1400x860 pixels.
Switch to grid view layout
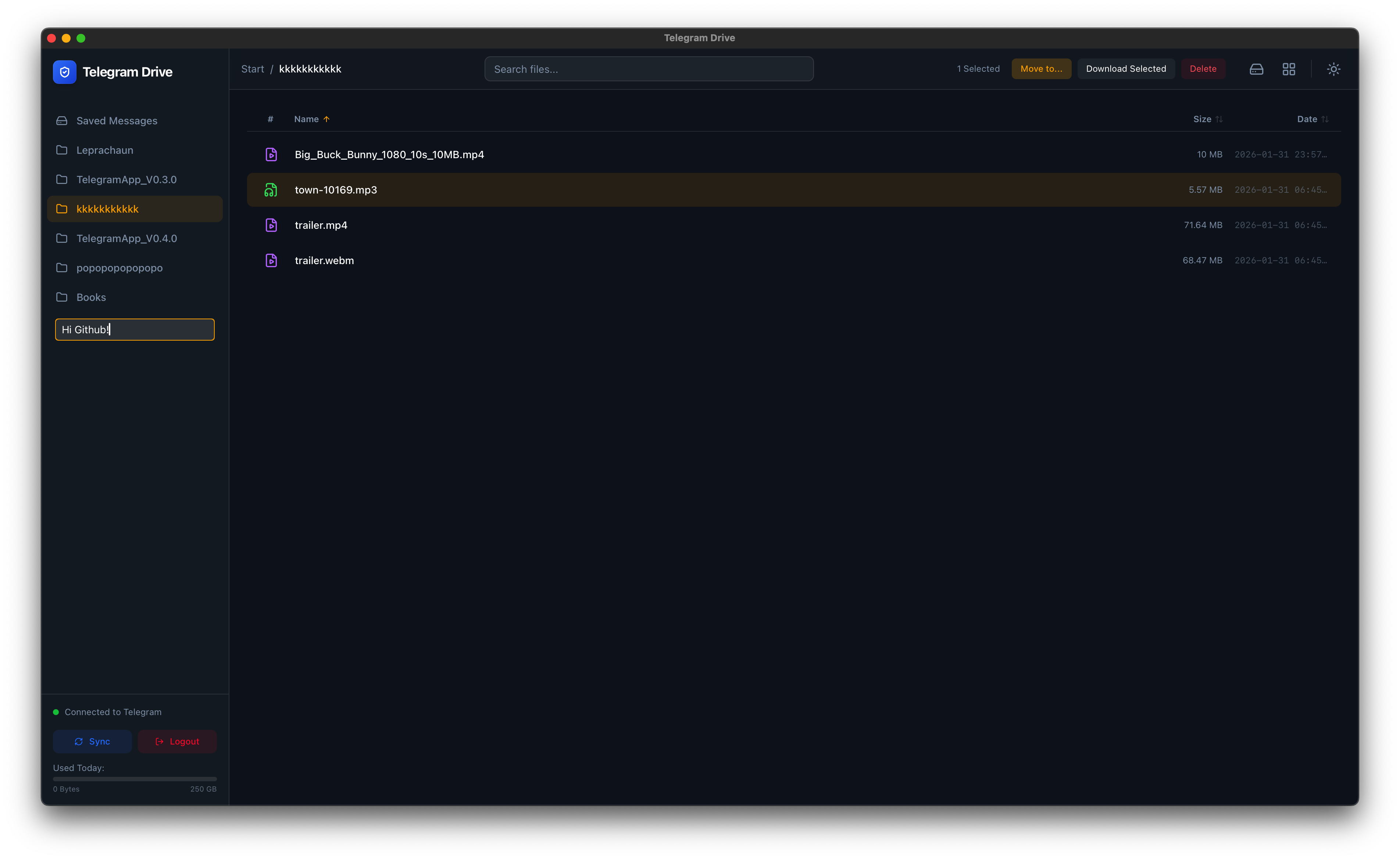[x=1289, y=69]
